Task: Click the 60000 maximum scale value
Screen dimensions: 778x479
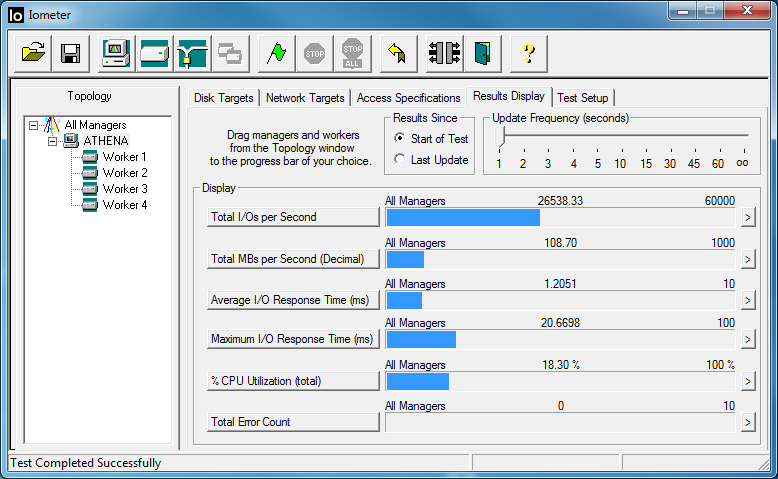Action: 719,201
